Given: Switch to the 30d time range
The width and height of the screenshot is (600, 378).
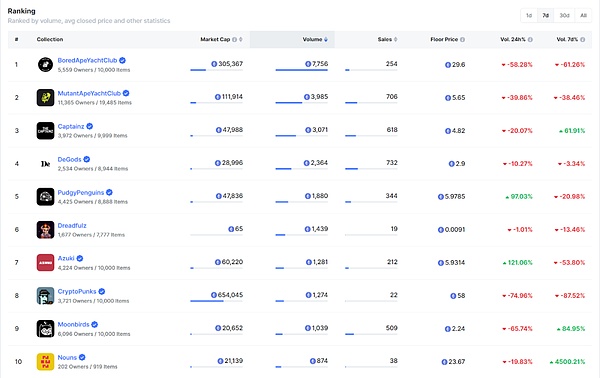Looking at the screenshot, I should [564, 15].
